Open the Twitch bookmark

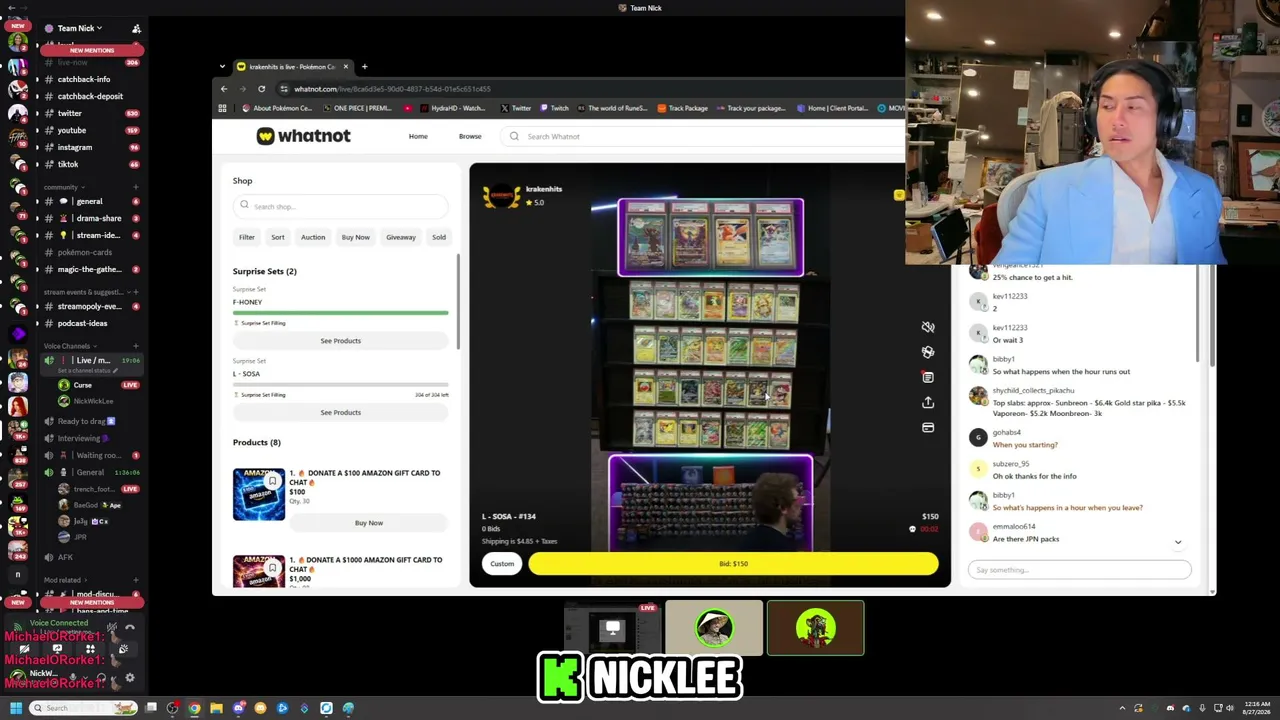pos(555,108)
